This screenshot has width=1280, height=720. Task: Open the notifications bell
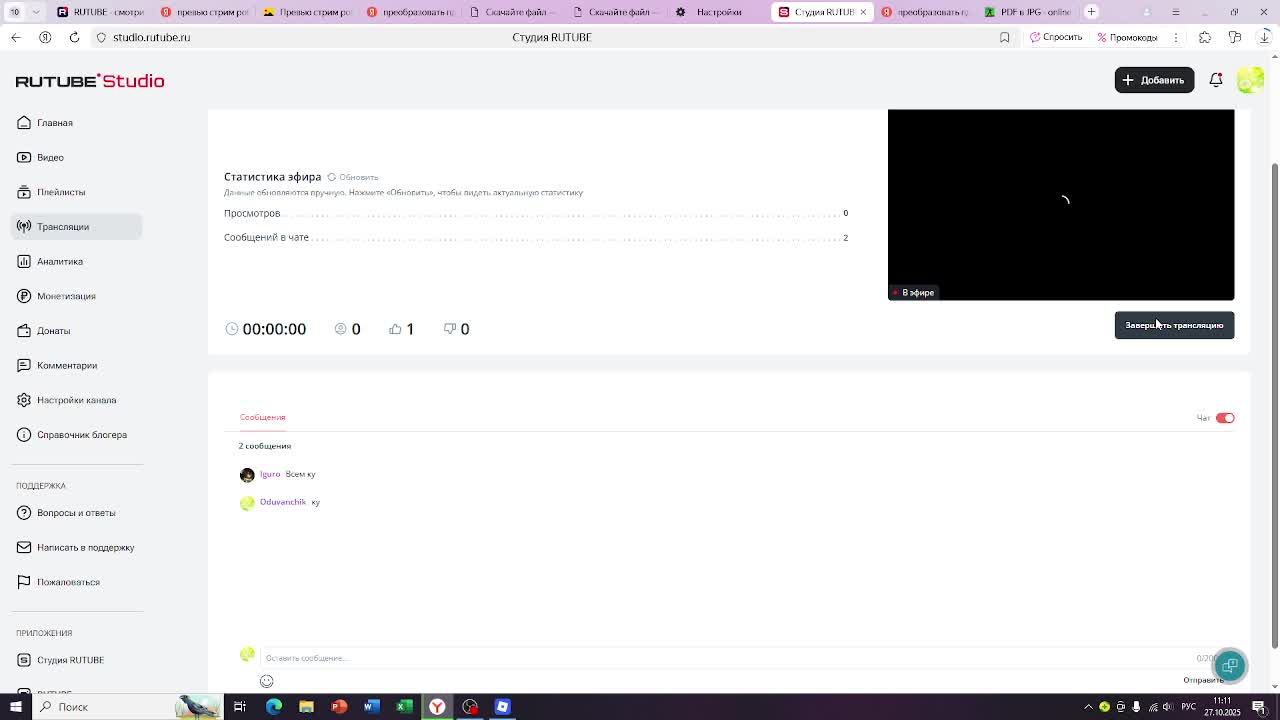[1216, 80]
